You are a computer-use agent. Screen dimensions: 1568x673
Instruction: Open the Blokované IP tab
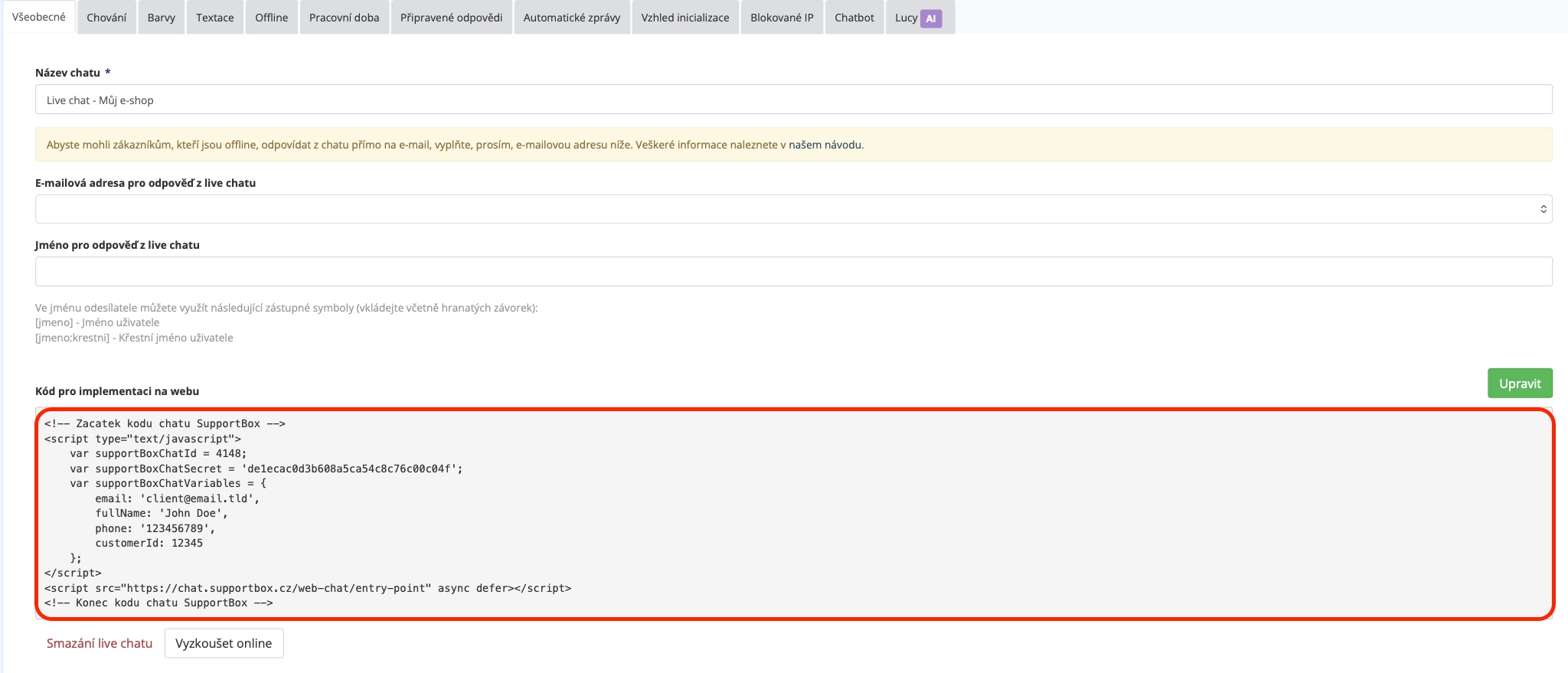[782, 18]
